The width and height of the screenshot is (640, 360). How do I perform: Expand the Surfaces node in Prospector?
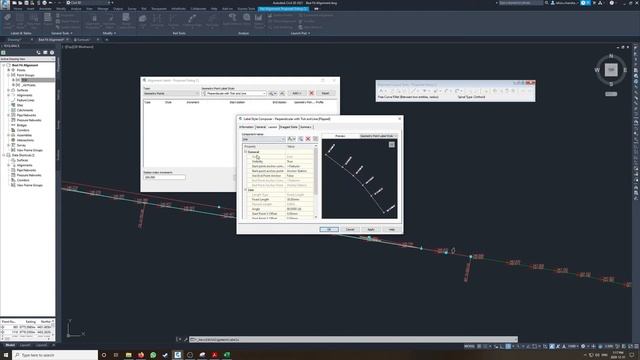click(9, 90)
